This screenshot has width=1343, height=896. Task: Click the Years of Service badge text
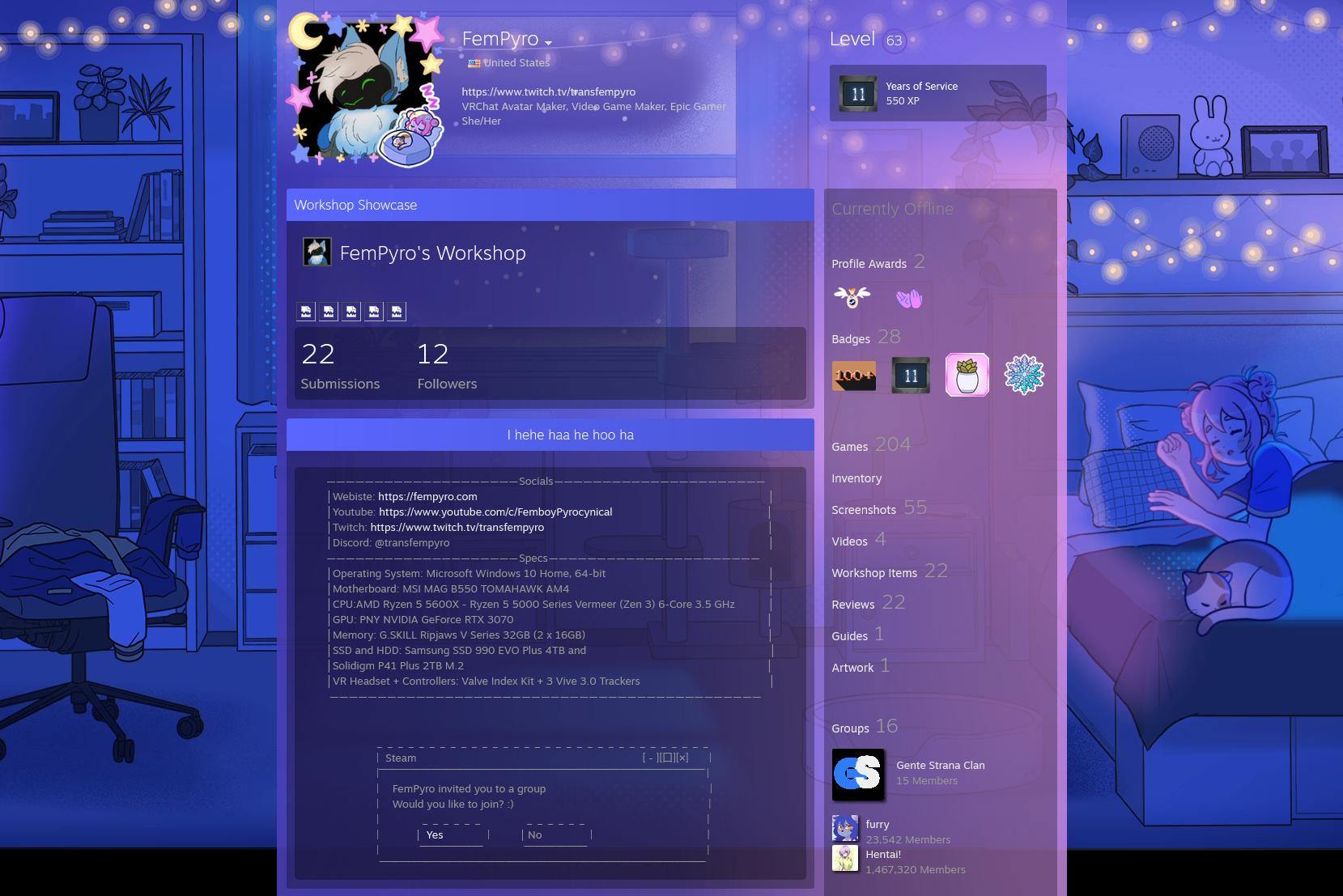coord(921,87)
